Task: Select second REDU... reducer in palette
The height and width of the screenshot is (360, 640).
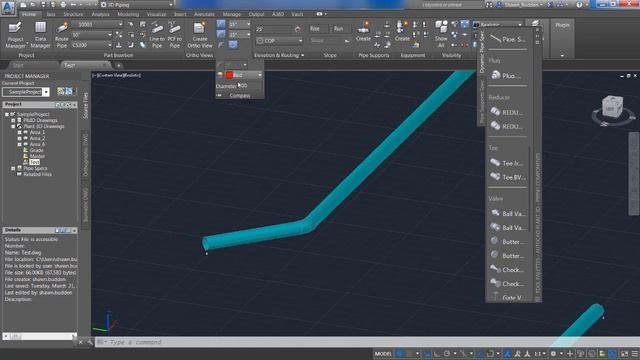Action: [x=507, y=126]
